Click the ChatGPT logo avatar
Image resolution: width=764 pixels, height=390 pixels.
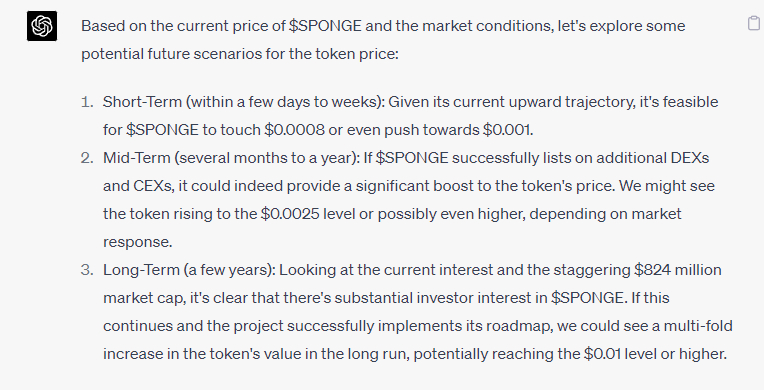pos(42,26)
